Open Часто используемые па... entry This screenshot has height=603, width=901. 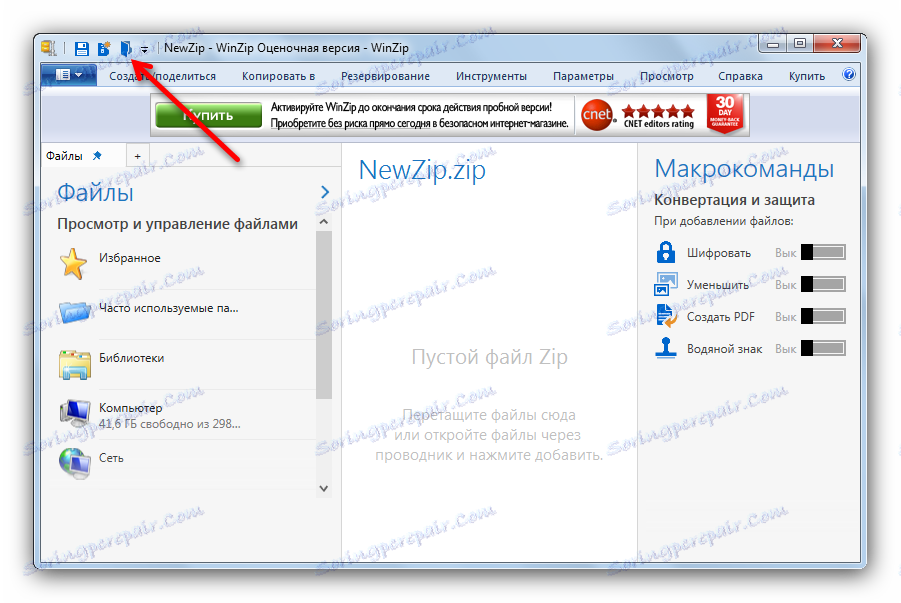pos(169,308)
